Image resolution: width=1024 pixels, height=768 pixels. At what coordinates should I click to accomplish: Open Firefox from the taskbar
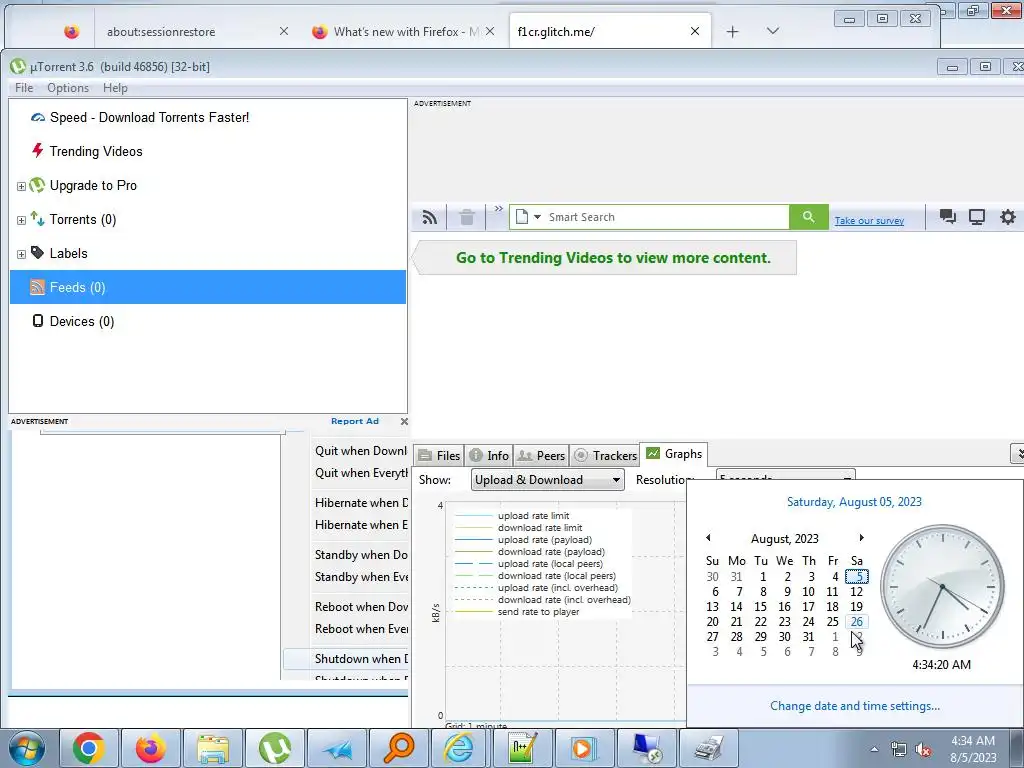[150, 748]
